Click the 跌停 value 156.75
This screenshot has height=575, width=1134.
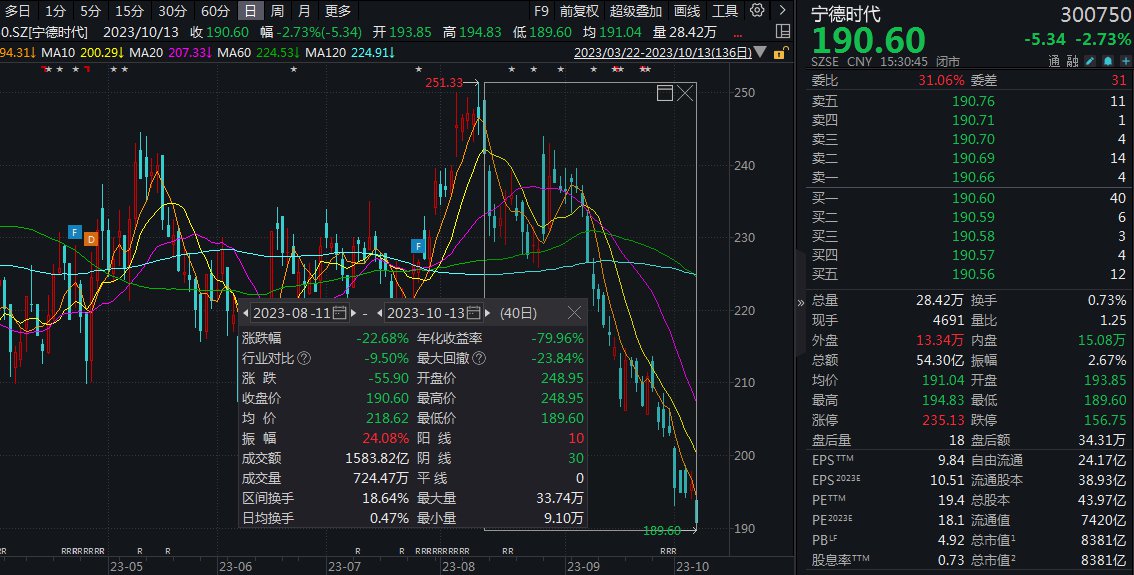tap(1105, 419)
